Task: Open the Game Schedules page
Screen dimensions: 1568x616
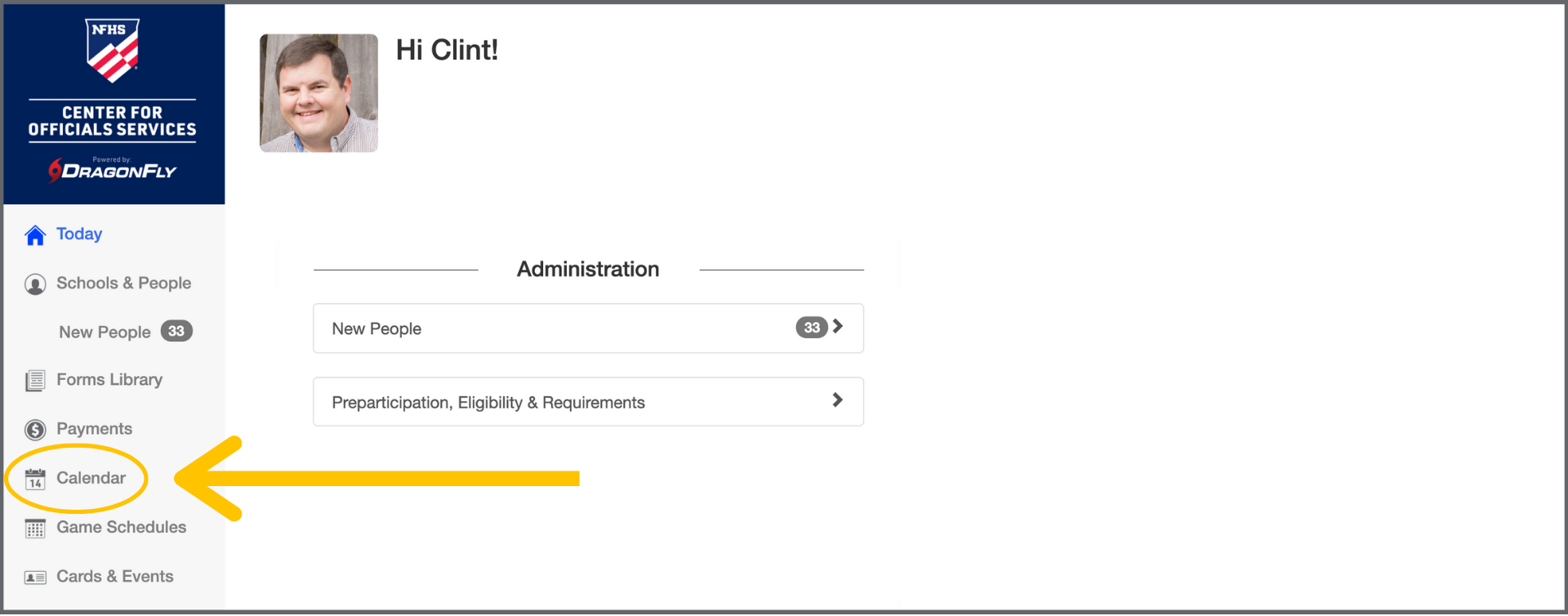Action: tap(121, 528)
